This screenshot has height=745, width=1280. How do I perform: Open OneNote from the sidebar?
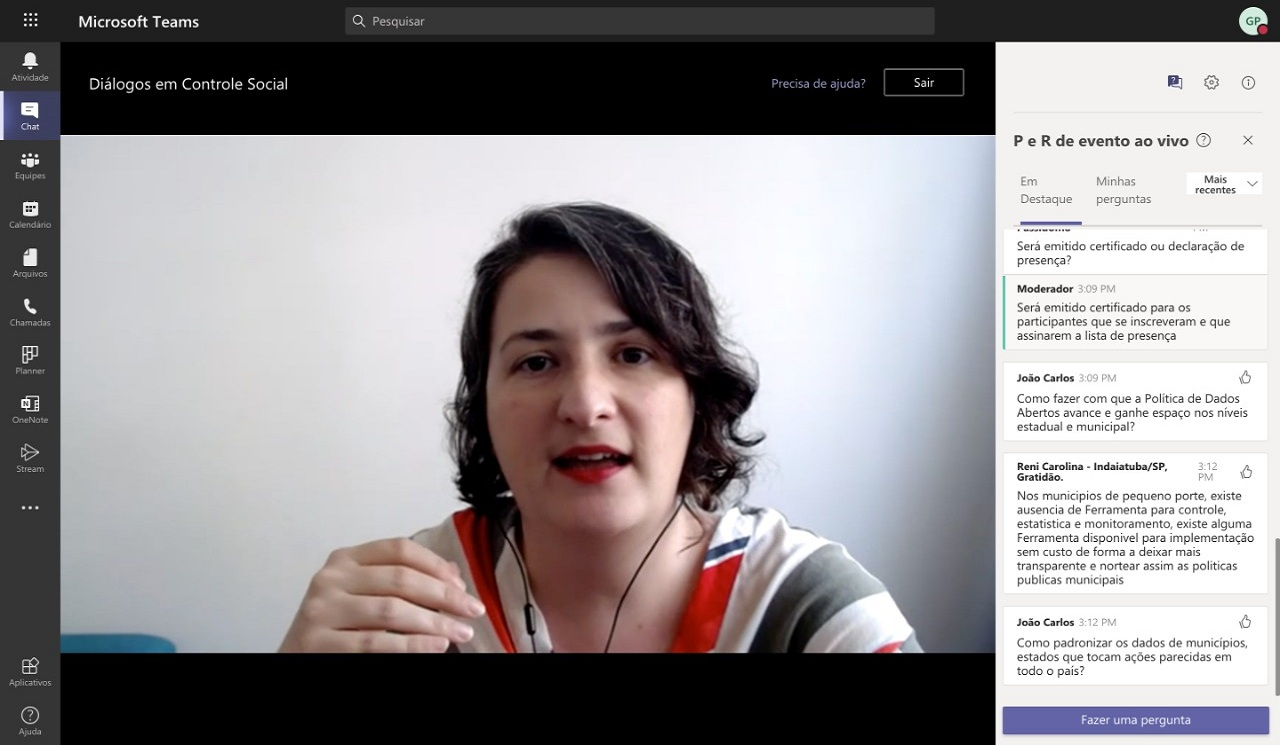click(30, 408)
